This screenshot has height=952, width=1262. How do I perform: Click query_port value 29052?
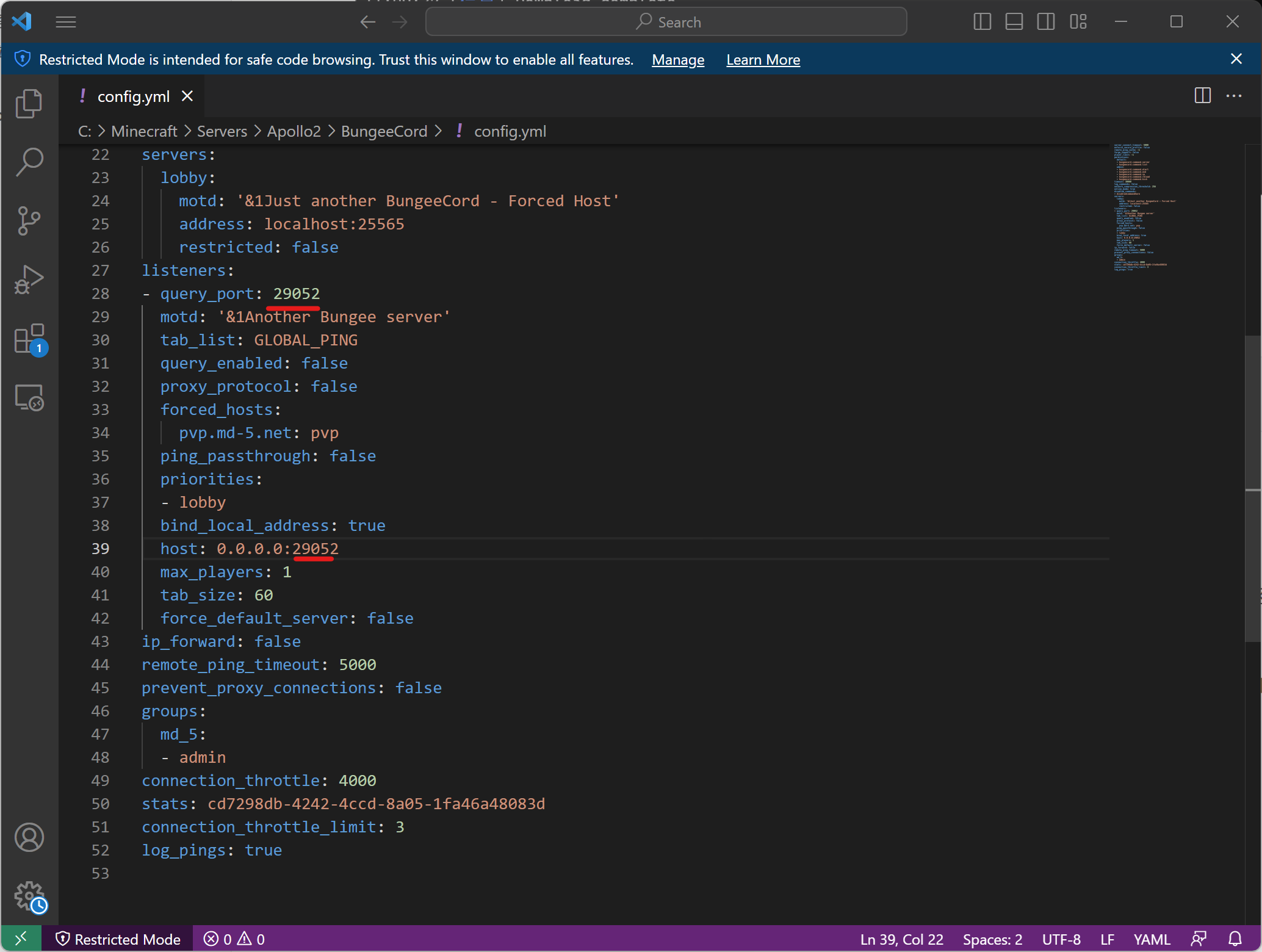[296, 294]
